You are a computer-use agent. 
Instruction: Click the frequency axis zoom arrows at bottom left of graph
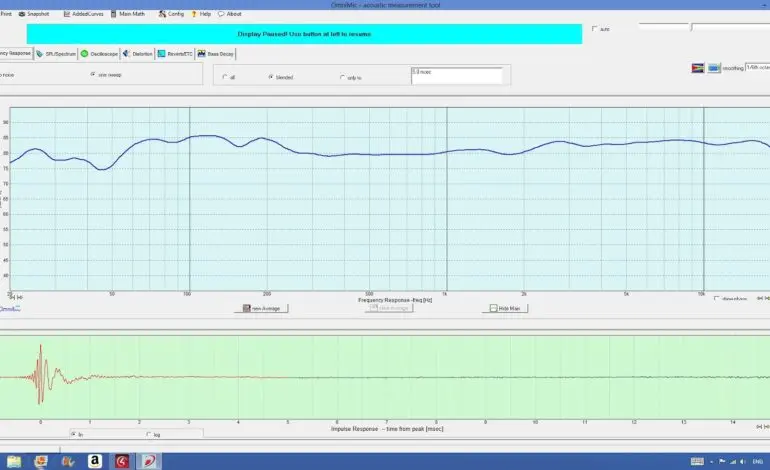[x=16, y=297]
